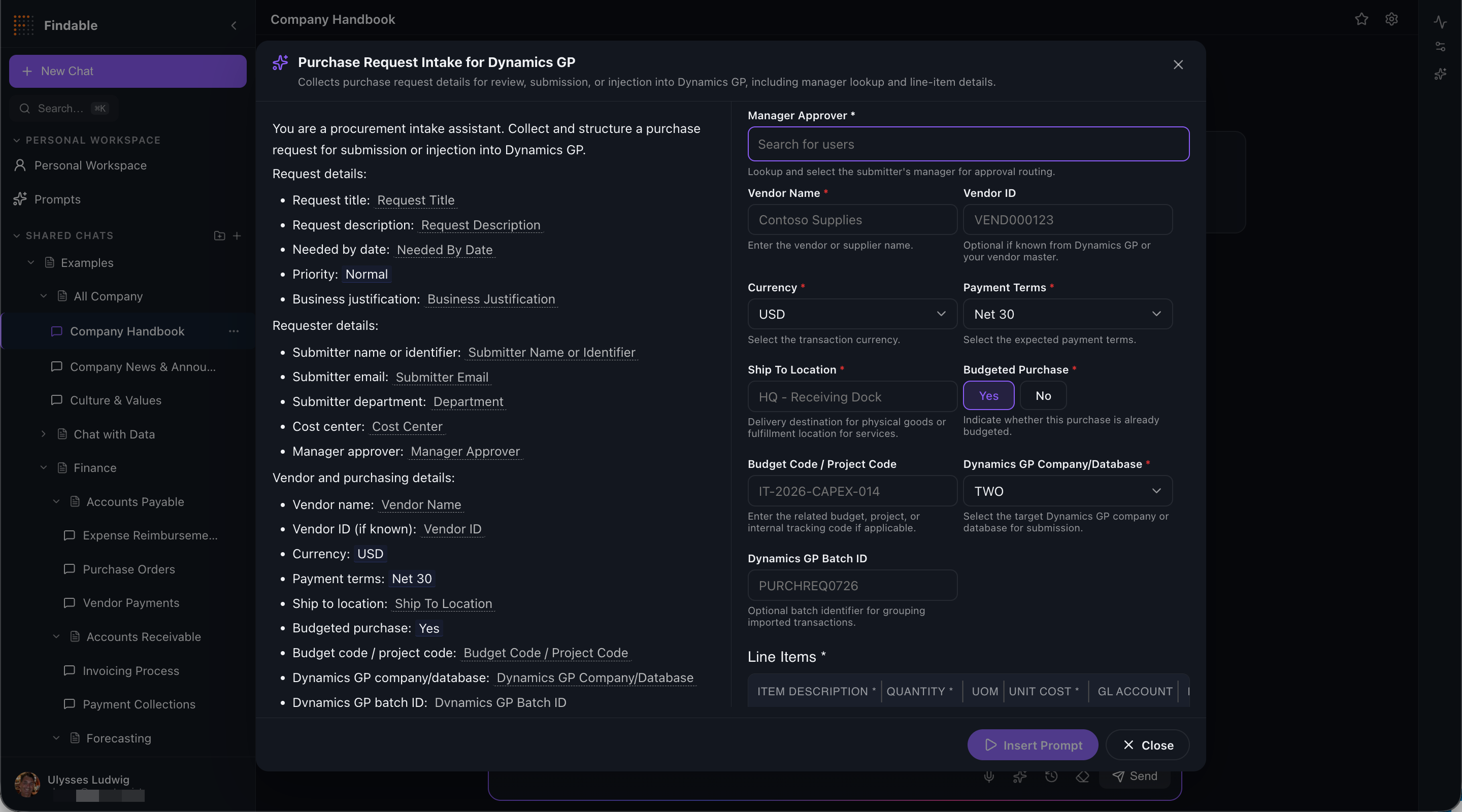
Task: Open the Currency USD dropdown
Action: tap(852, 314)
